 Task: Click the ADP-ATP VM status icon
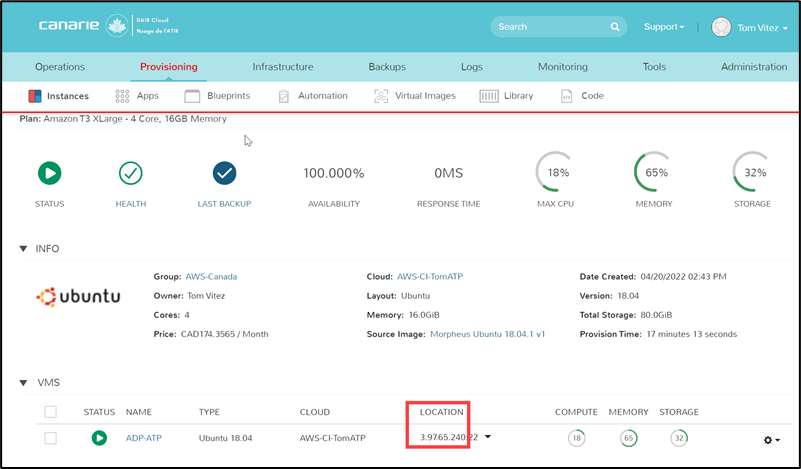[x=99, y=438]
